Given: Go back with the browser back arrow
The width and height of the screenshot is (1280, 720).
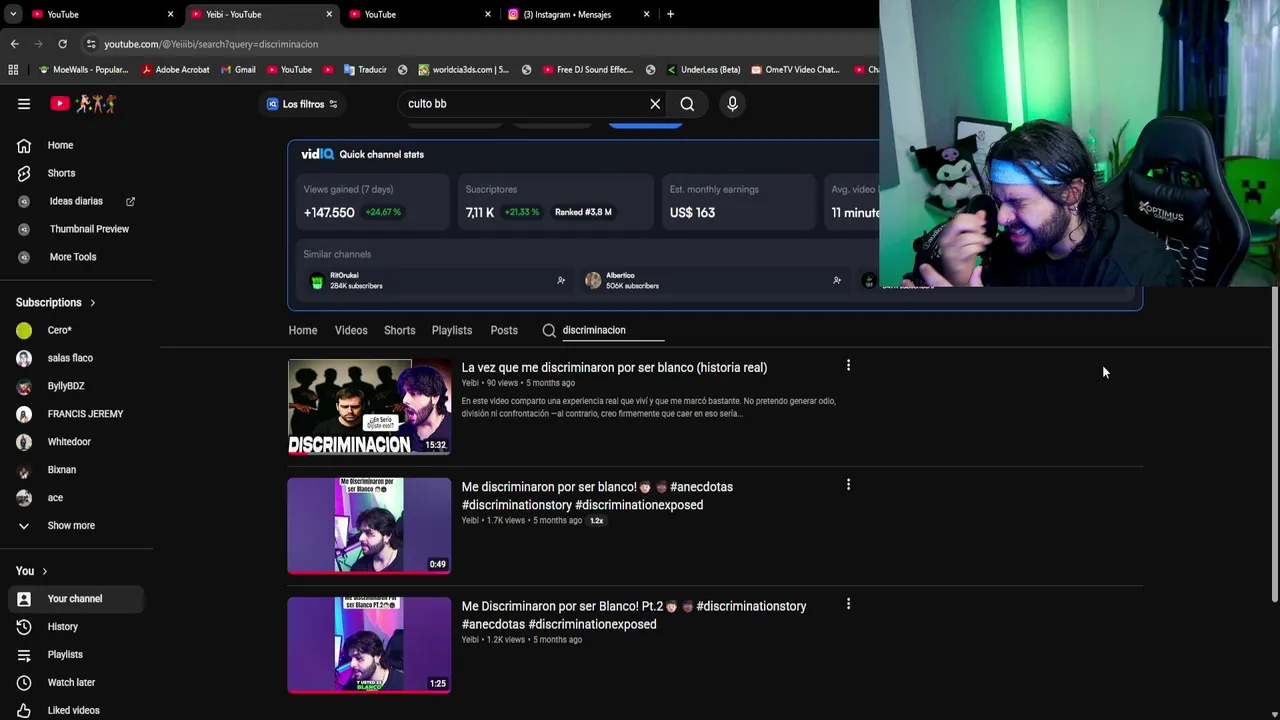Looking at the screenshot, I should point(14,44).
